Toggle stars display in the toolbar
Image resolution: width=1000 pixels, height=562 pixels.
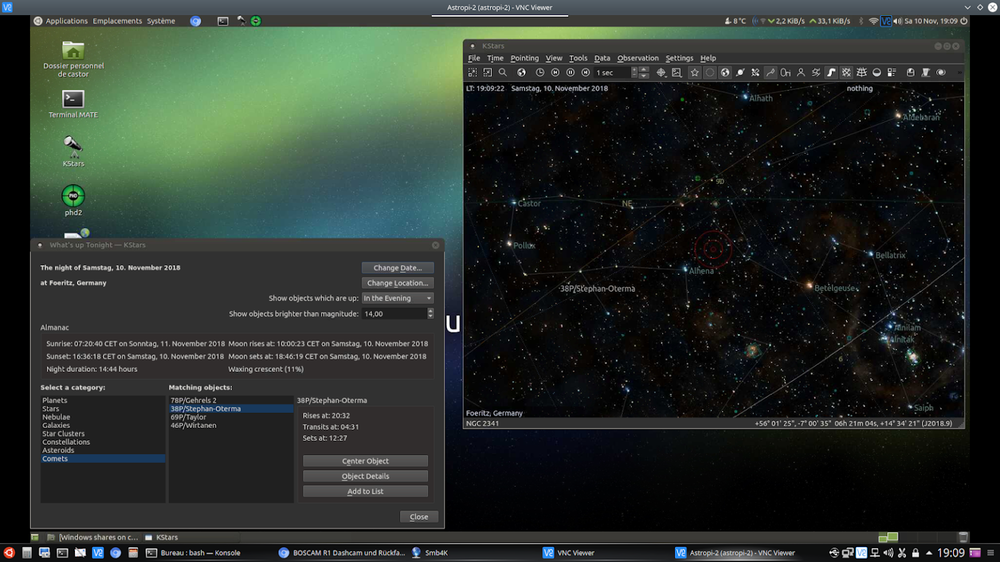694,73
